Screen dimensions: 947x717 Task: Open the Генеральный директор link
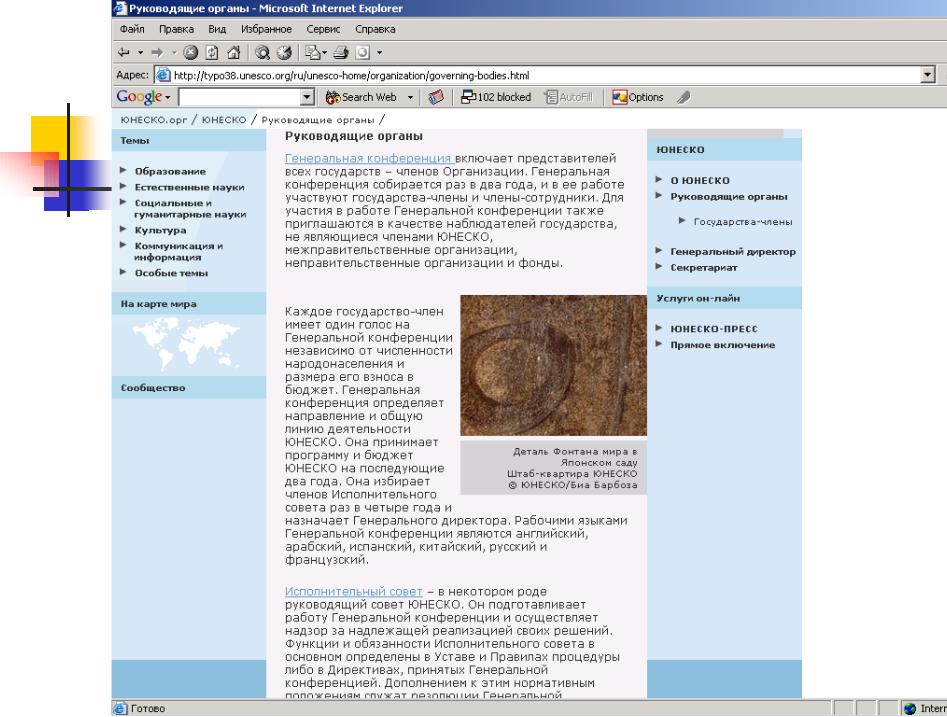tap(733, 251)
